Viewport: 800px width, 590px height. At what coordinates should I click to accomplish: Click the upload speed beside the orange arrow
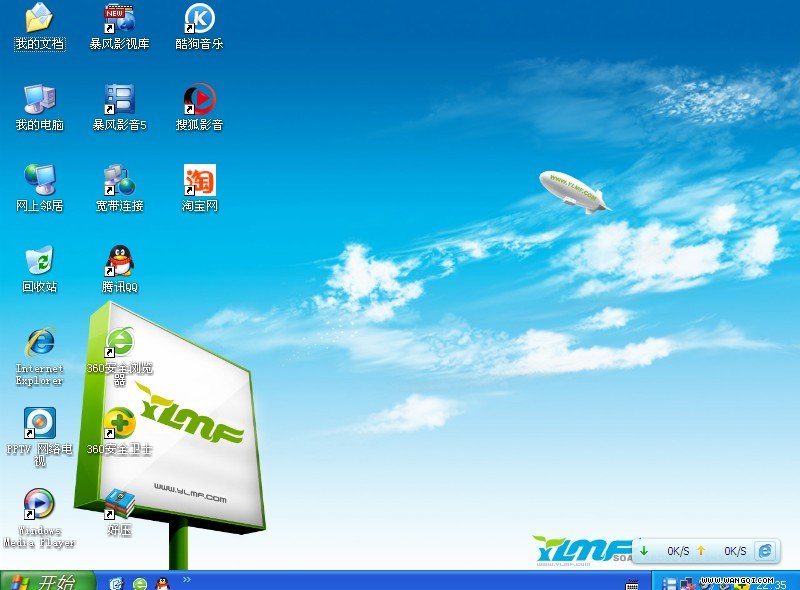pos(735,551)
